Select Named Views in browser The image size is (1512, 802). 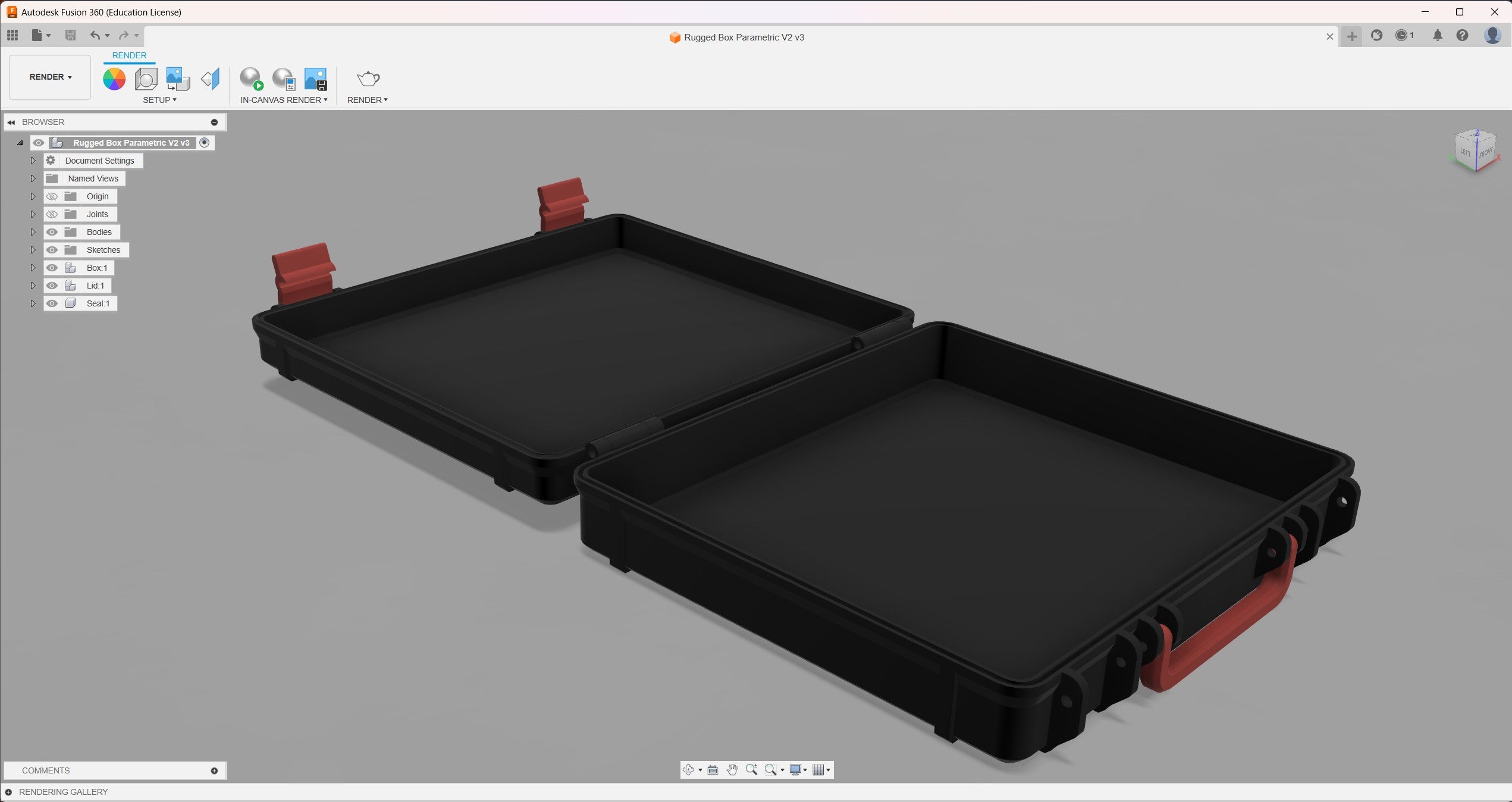tap(93, 178)
